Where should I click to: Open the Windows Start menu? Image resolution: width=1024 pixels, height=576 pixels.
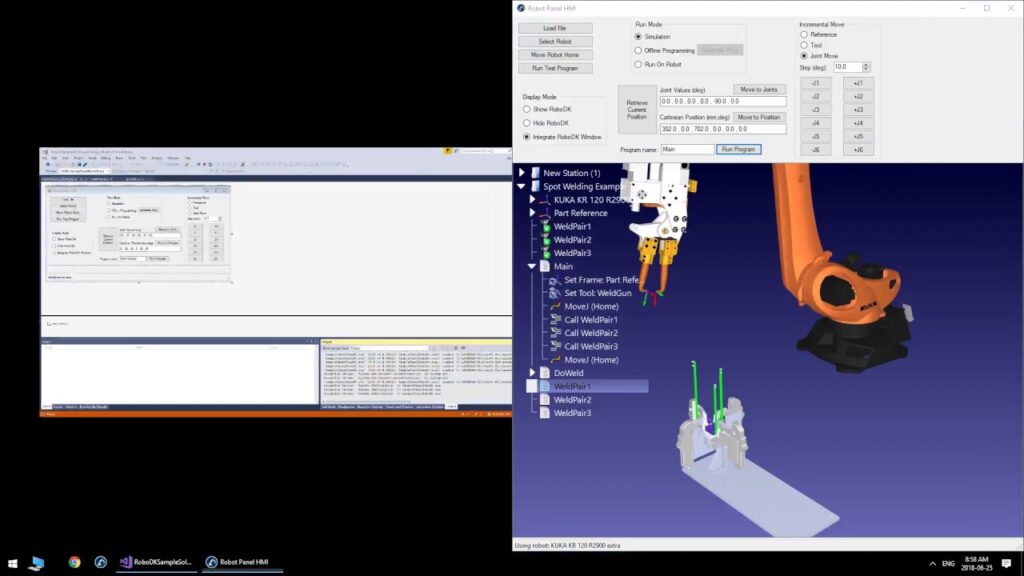12,562
